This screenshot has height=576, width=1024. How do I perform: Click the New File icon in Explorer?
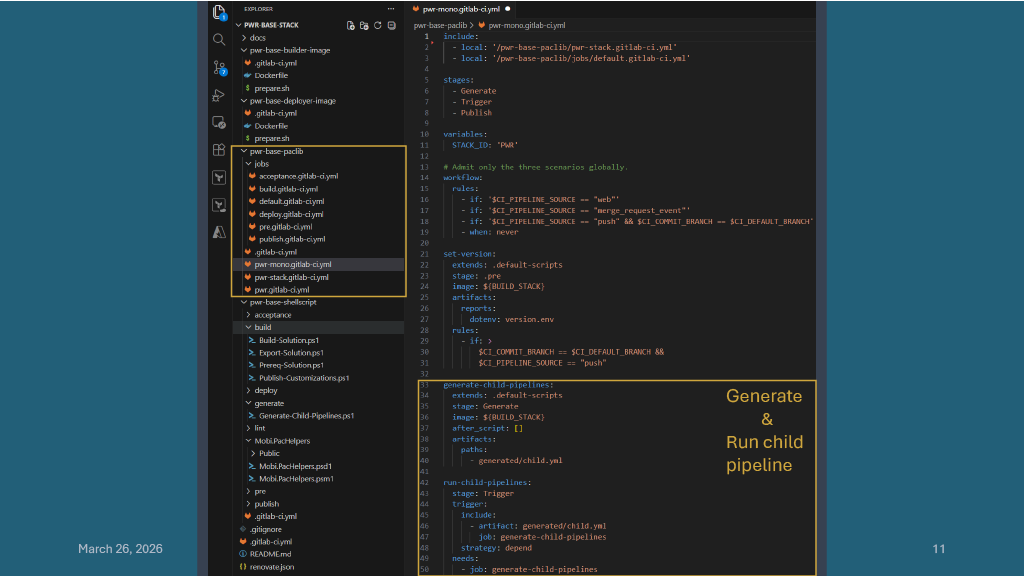tap(350, 25)
